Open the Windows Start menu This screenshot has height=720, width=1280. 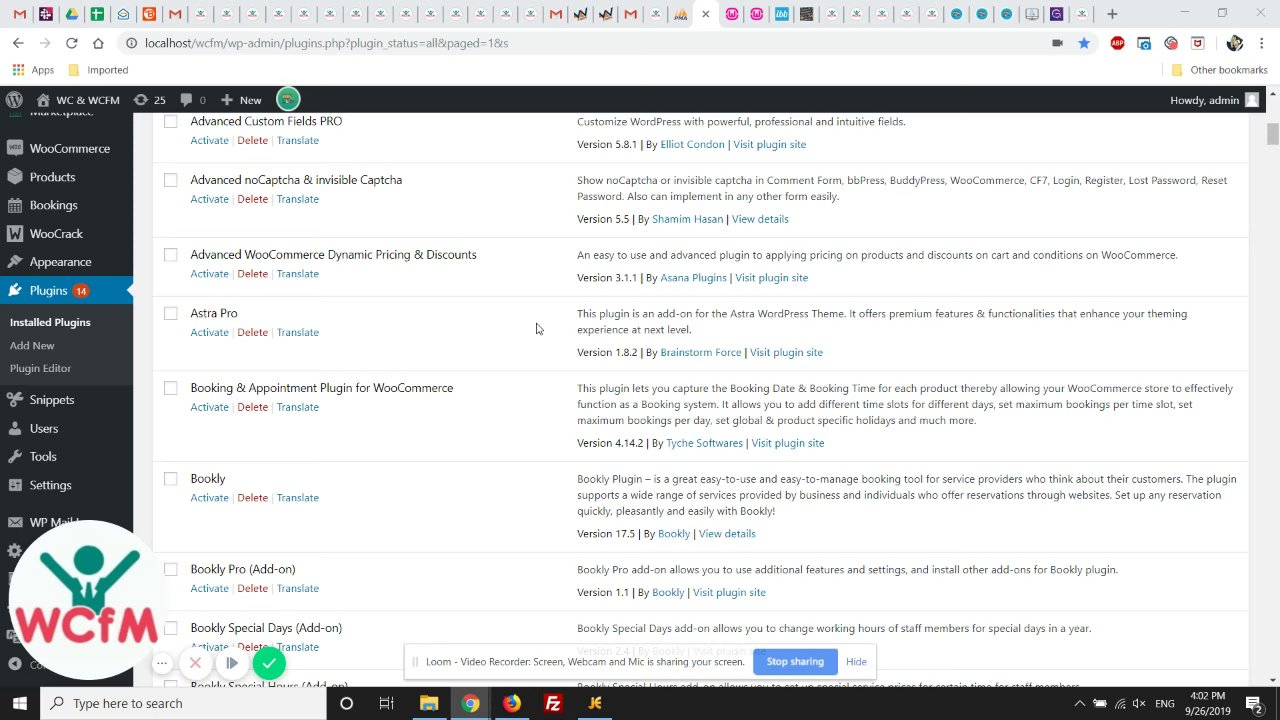point(19,703)
